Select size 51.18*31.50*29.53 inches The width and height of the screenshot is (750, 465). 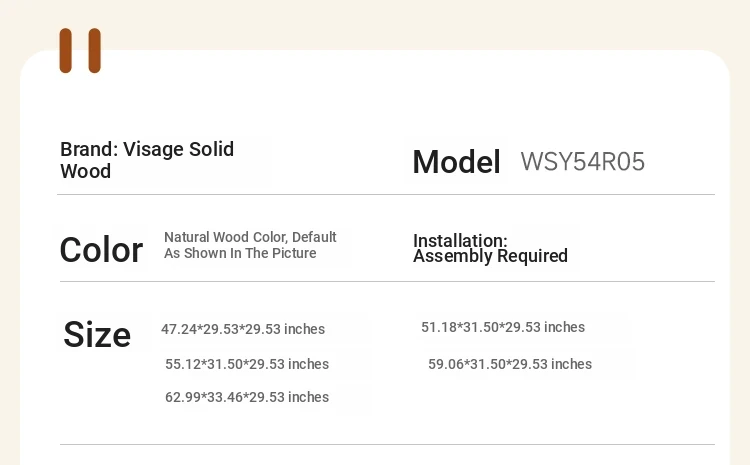503,327
